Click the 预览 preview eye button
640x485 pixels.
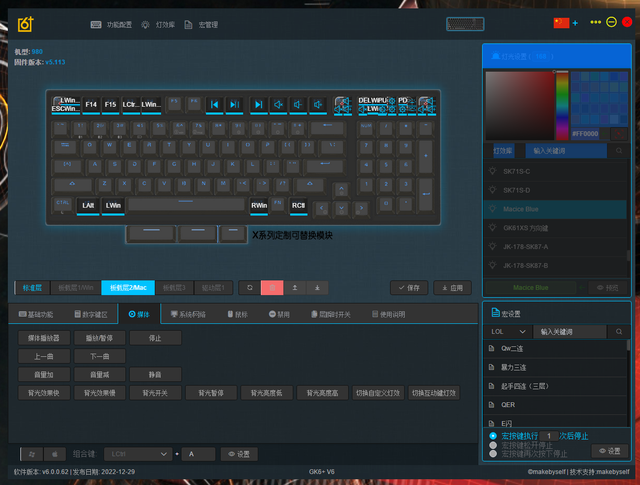click(x=608, y=288)
